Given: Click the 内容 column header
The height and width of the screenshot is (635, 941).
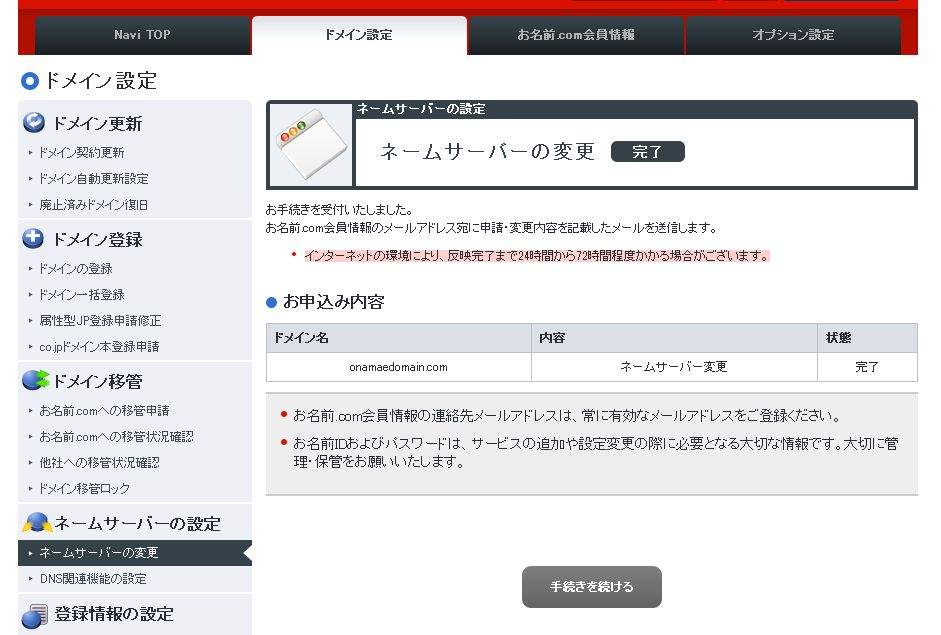Looking at the screenshot, I should pos(674,338).
